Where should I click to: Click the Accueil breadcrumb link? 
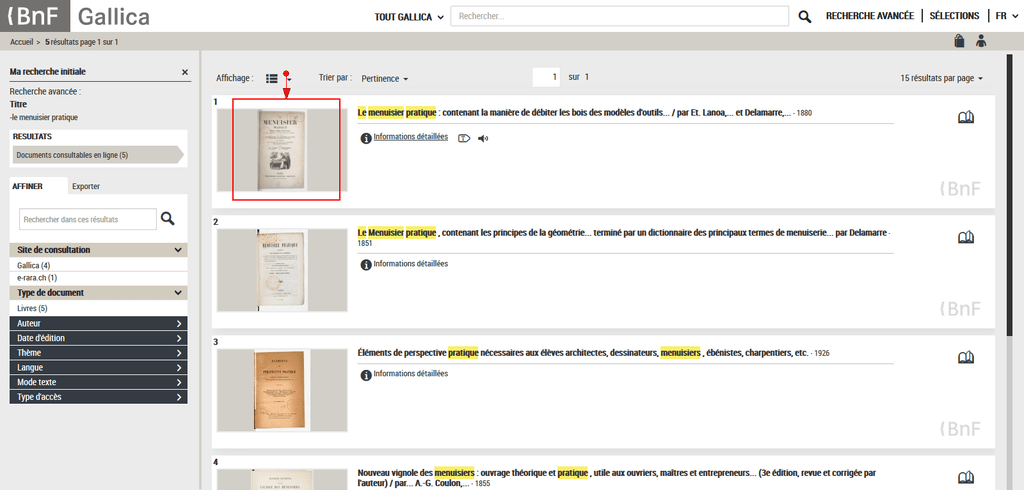22,42
